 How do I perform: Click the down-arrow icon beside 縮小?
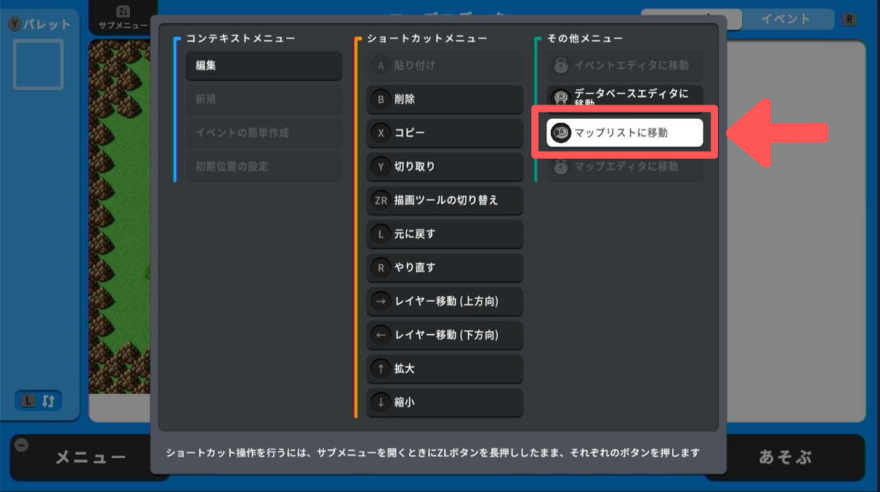[x=381, y=402]
